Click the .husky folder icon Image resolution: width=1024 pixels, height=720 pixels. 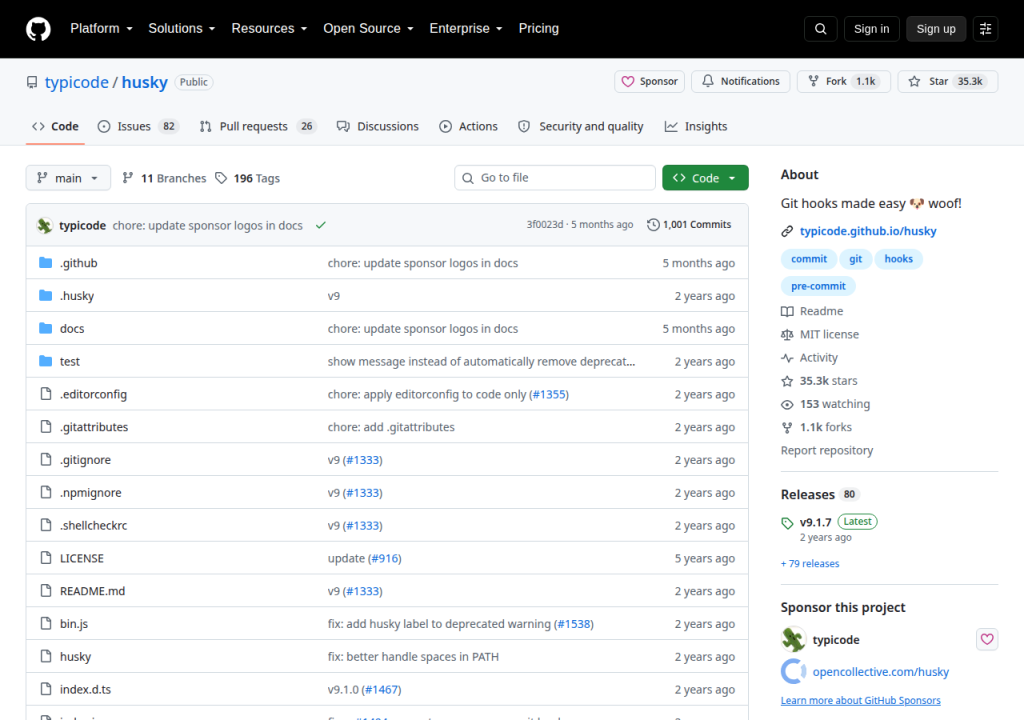[46, 295]
